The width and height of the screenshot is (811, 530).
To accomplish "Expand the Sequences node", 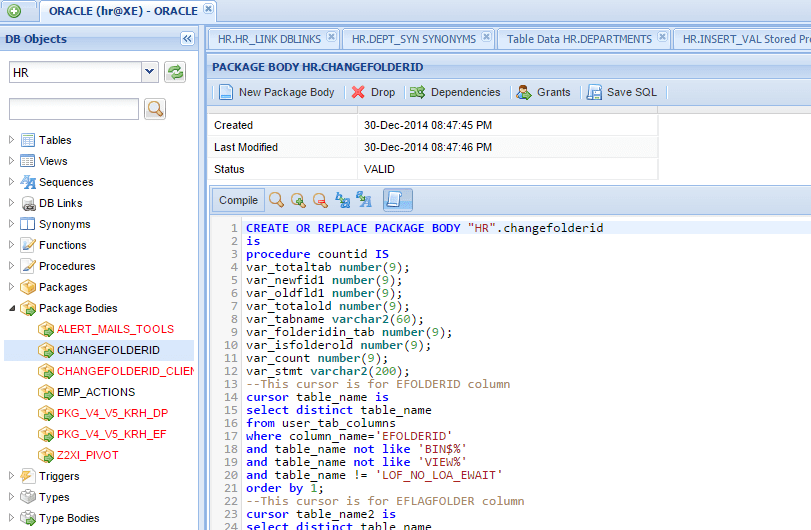I will 11,181.
